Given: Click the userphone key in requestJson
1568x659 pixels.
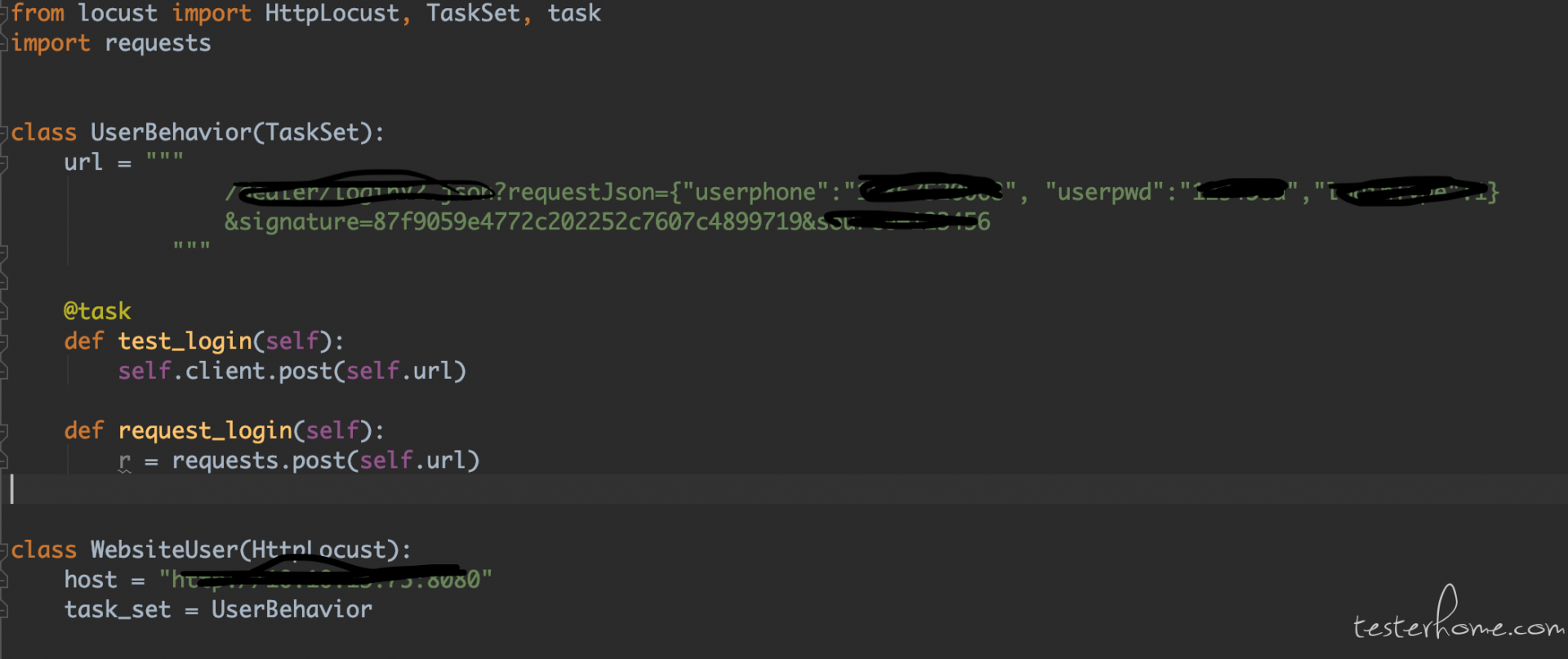Looking at the screenshot, I should [755, 193].
